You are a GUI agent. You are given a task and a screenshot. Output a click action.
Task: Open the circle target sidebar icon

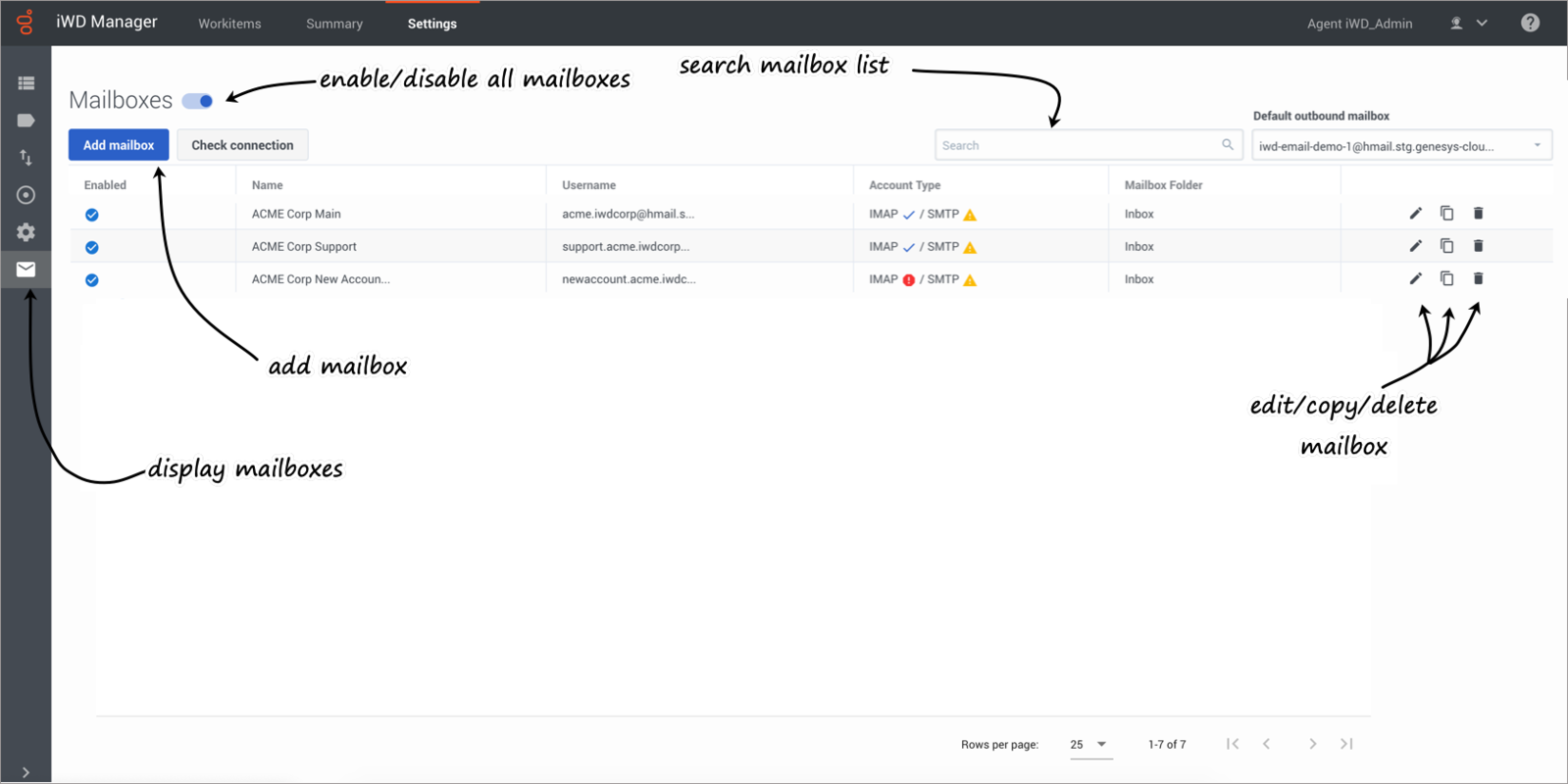(26, 195)
